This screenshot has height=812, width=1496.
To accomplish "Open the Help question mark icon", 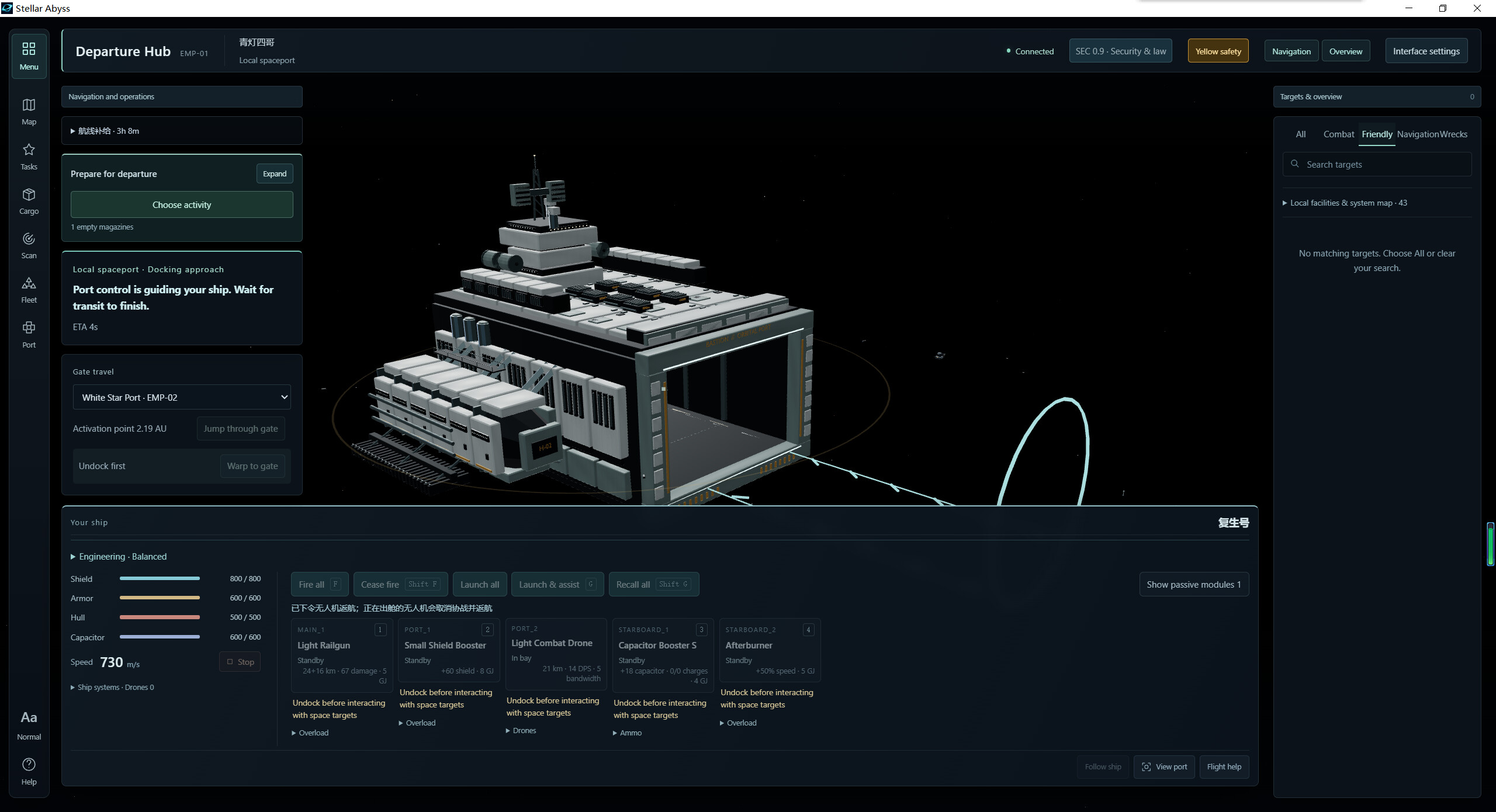I will pos(29,771).
